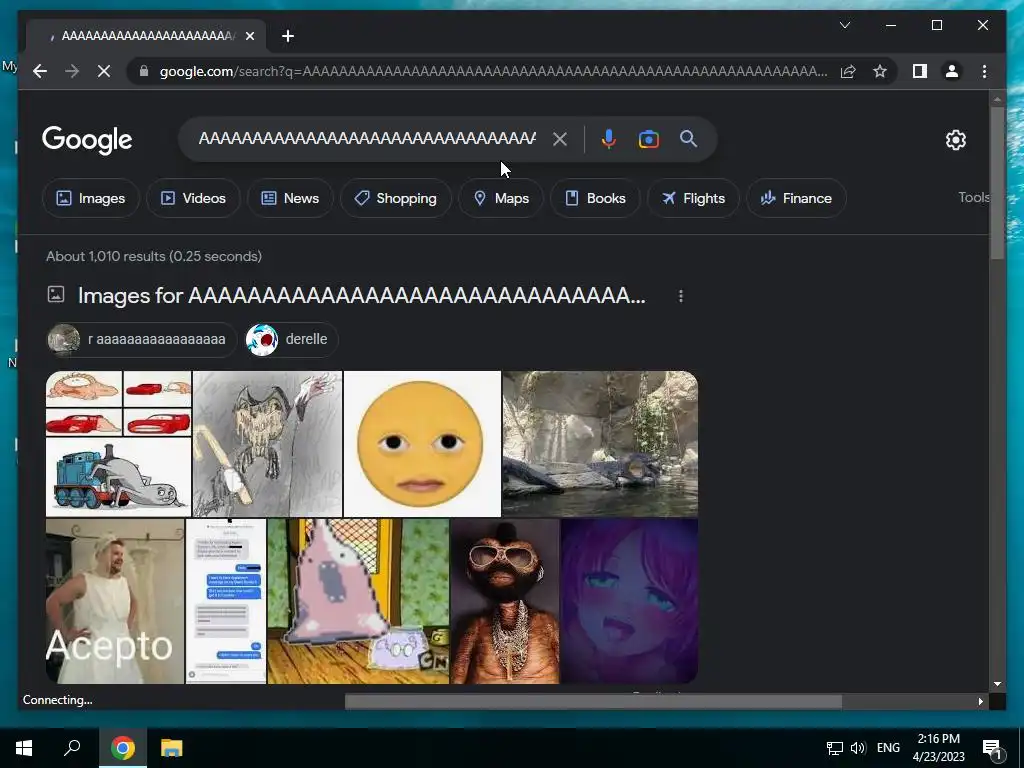Open more options next to Images heading
Image resolution: width=1024 pixels, height=768 pixels.
(x=680, y=296)
